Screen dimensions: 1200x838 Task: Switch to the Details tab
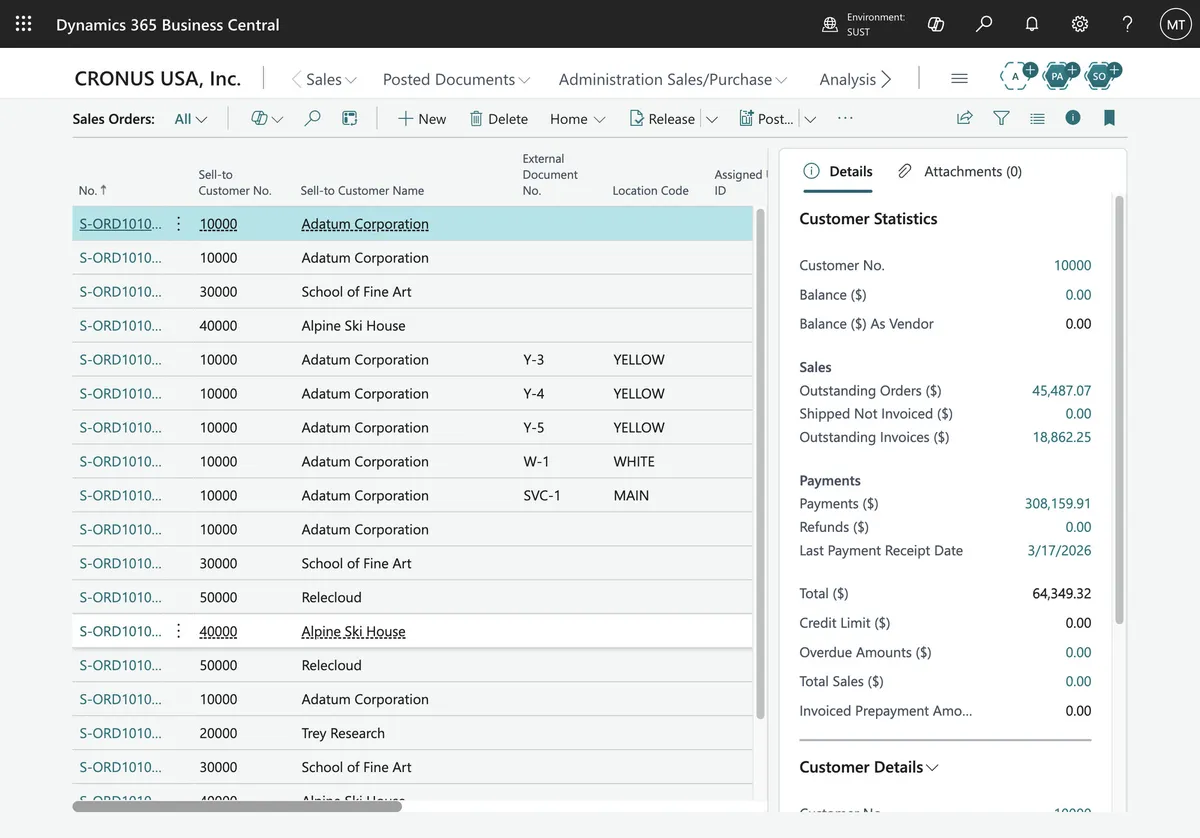839,171
